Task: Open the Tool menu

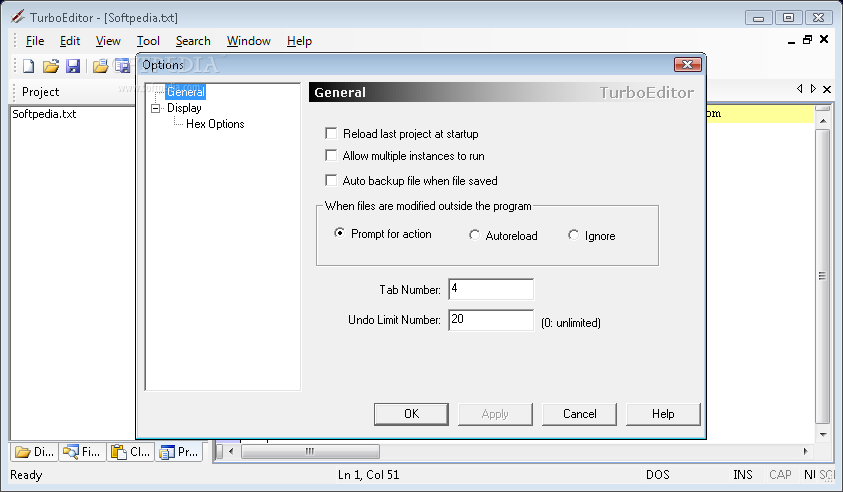Action: coord(148,41)
